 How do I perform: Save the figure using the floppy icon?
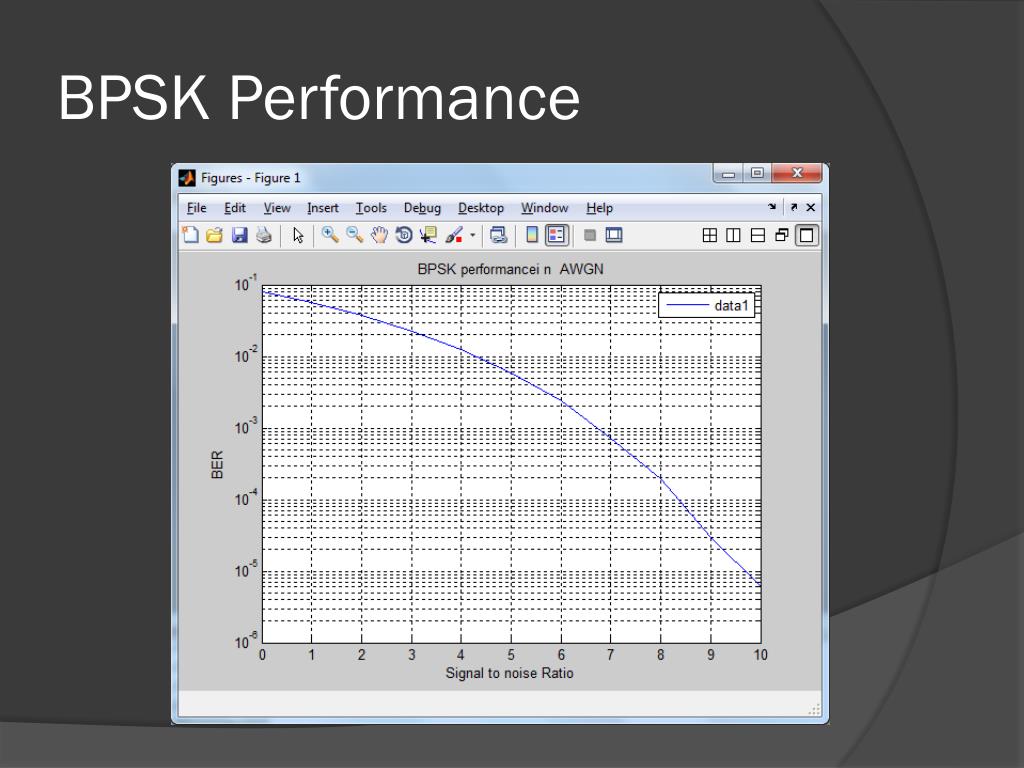click(240, 235)
